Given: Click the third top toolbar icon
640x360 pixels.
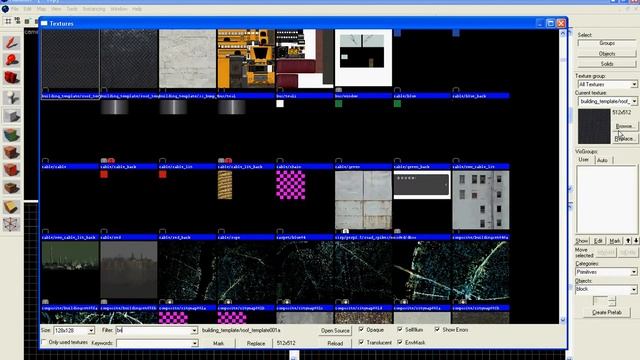Looking at the screenshot, I should point(27,21).
